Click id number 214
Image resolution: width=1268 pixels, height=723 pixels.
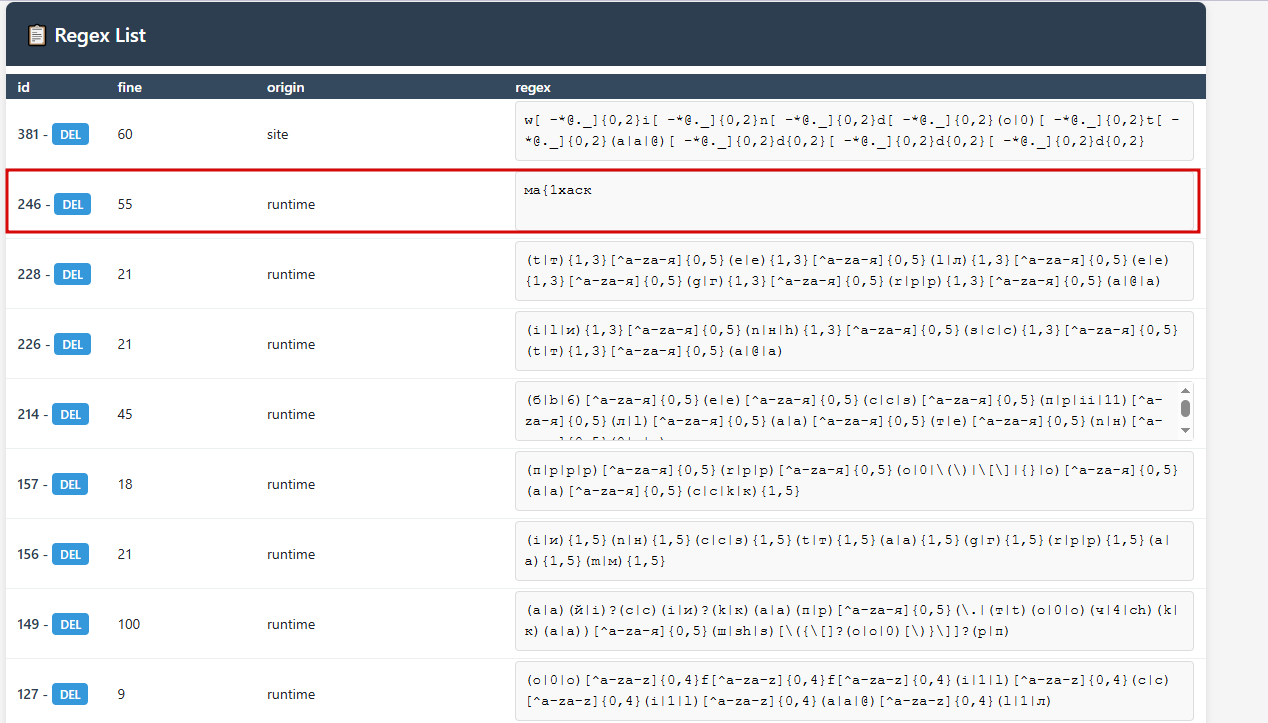pyautogui.click(x=29, y=414)
